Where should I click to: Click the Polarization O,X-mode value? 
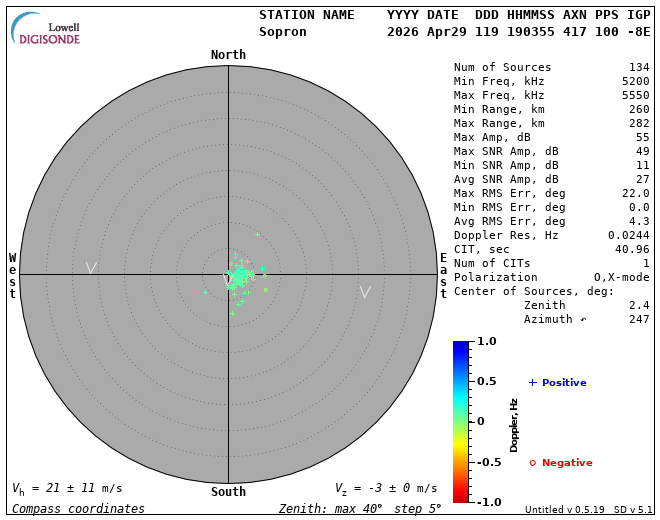point(621,278)
